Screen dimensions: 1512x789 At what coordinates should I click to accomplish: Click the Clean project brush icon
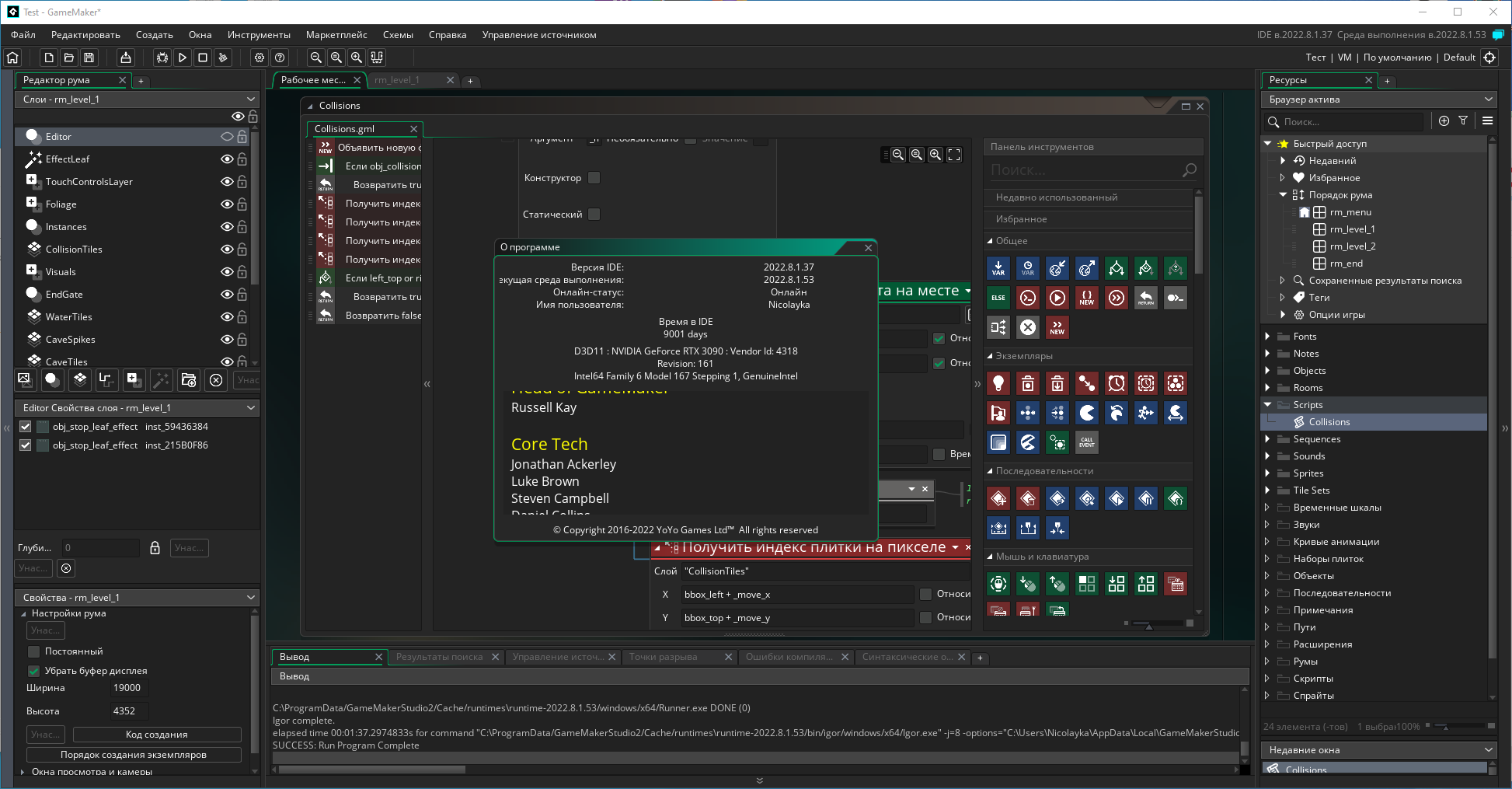[x=223, y=58]
